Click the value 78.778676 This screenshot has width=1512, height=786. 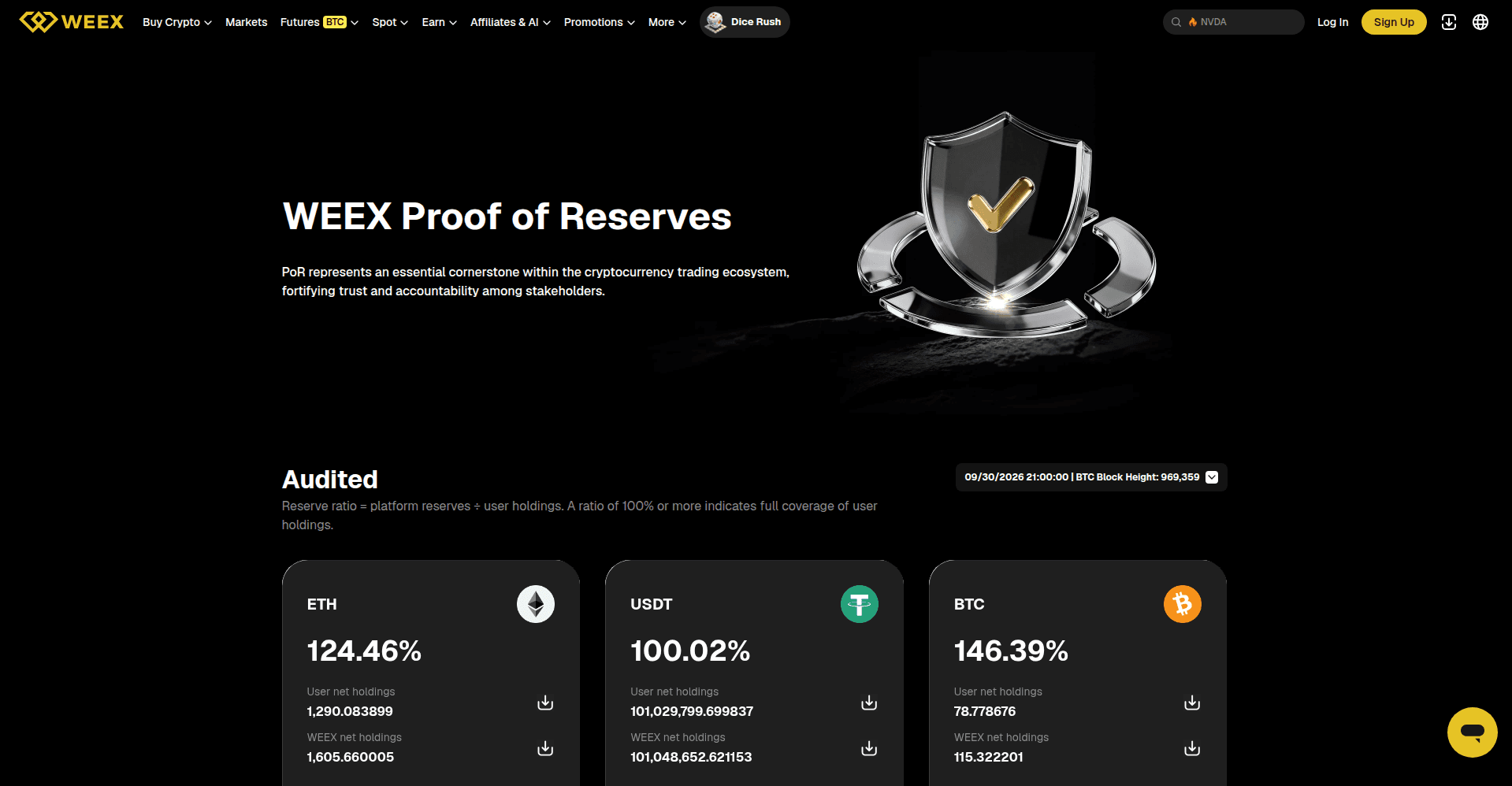click(984, 711)
